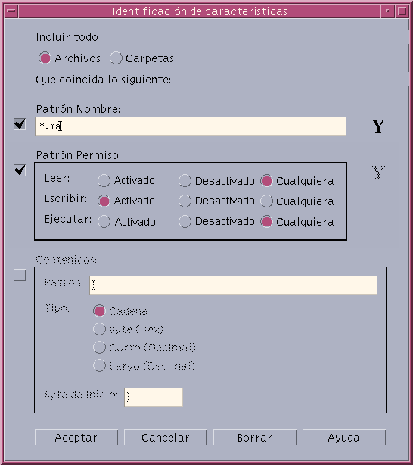
Task: Enable the Contenidos checkbox
Action: pos(20,275)
